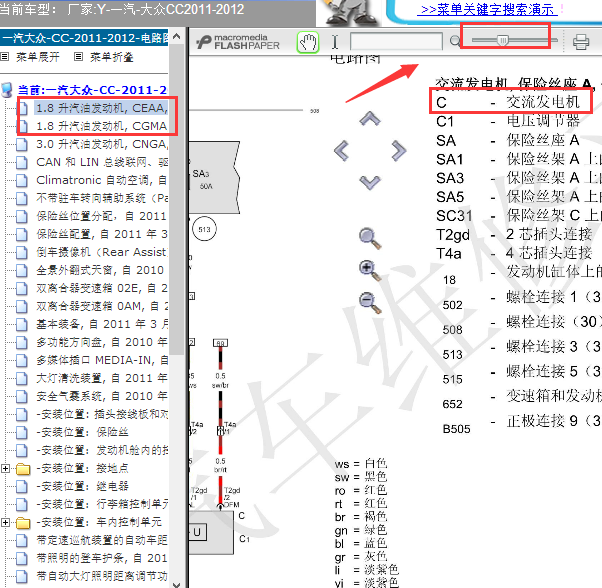
Task: Open -安装位置: 发动机舱内 document
Action: coord(102,450)
